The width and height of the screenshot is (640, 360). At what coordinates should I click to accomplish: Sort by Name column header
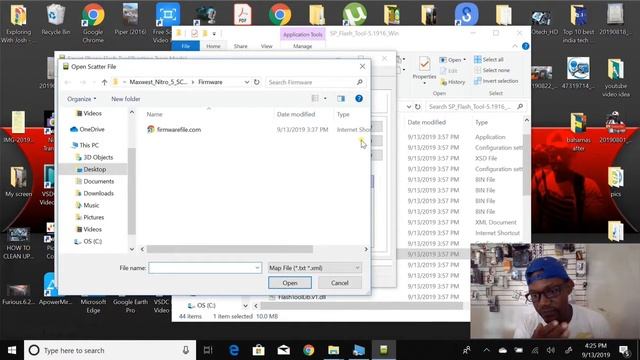tap(154, 114)
